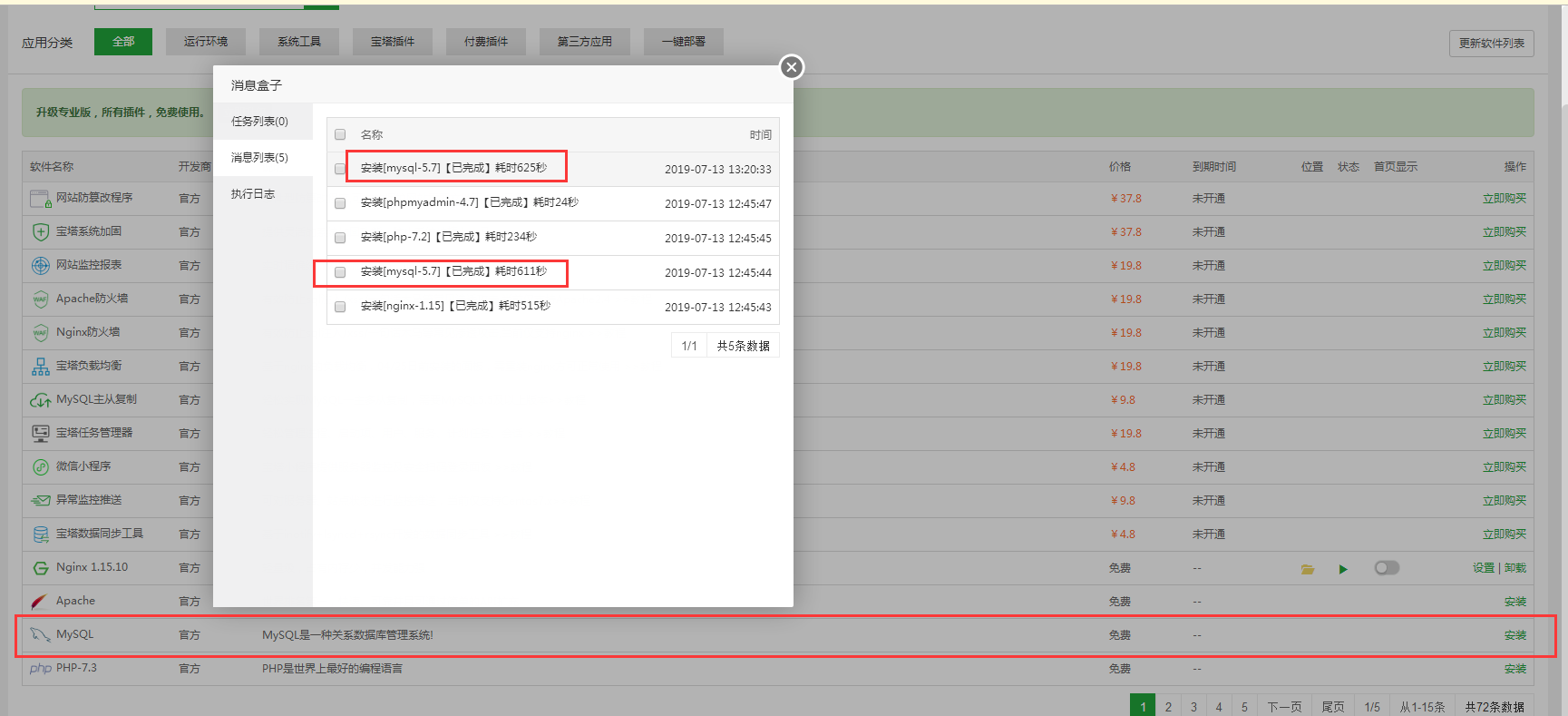Click the 宝塔系统加固 shield icon

[41, 231]
